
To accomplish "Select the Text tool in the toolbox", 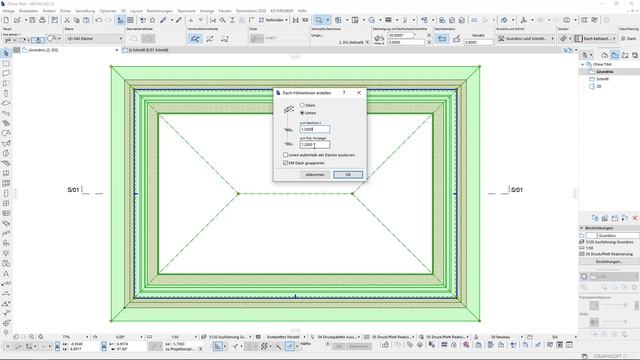I will (x=6, y=274).
